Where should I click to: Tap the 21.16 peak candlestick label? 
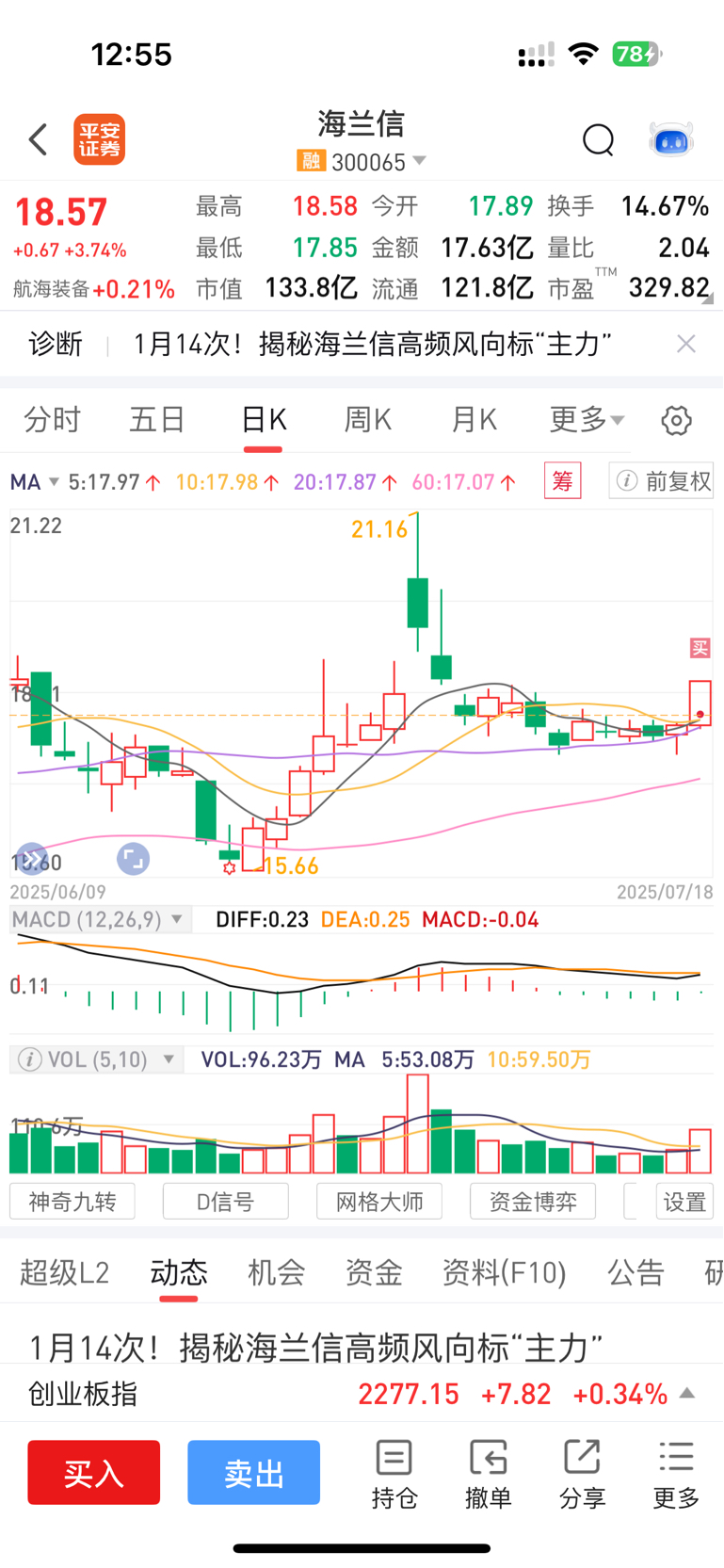pyautogui.click(x=379, y=529)
